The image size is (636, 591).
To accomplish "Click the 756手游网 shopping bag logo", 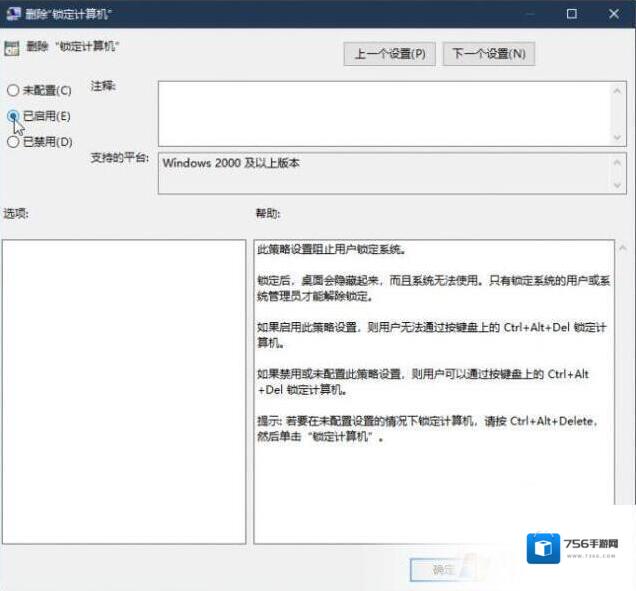I will click(545, 548).
